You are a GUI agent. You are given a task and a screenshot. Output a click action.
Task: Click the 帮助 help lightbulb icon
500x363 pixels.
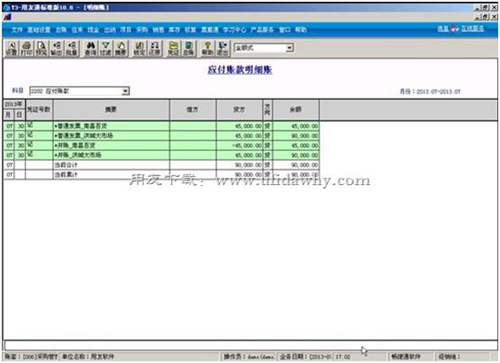207,48
